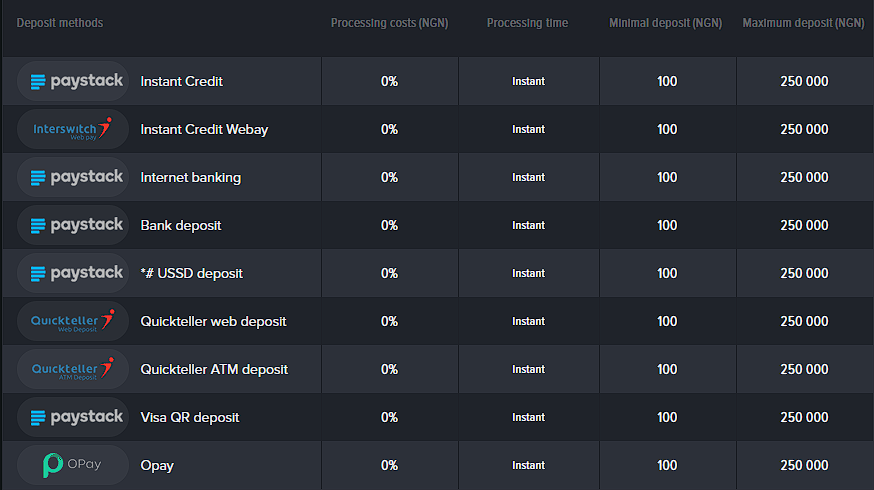Click the Quickteller ATM Deposit logo
Viewport: 874px width, 490px height.
(73, 369)
